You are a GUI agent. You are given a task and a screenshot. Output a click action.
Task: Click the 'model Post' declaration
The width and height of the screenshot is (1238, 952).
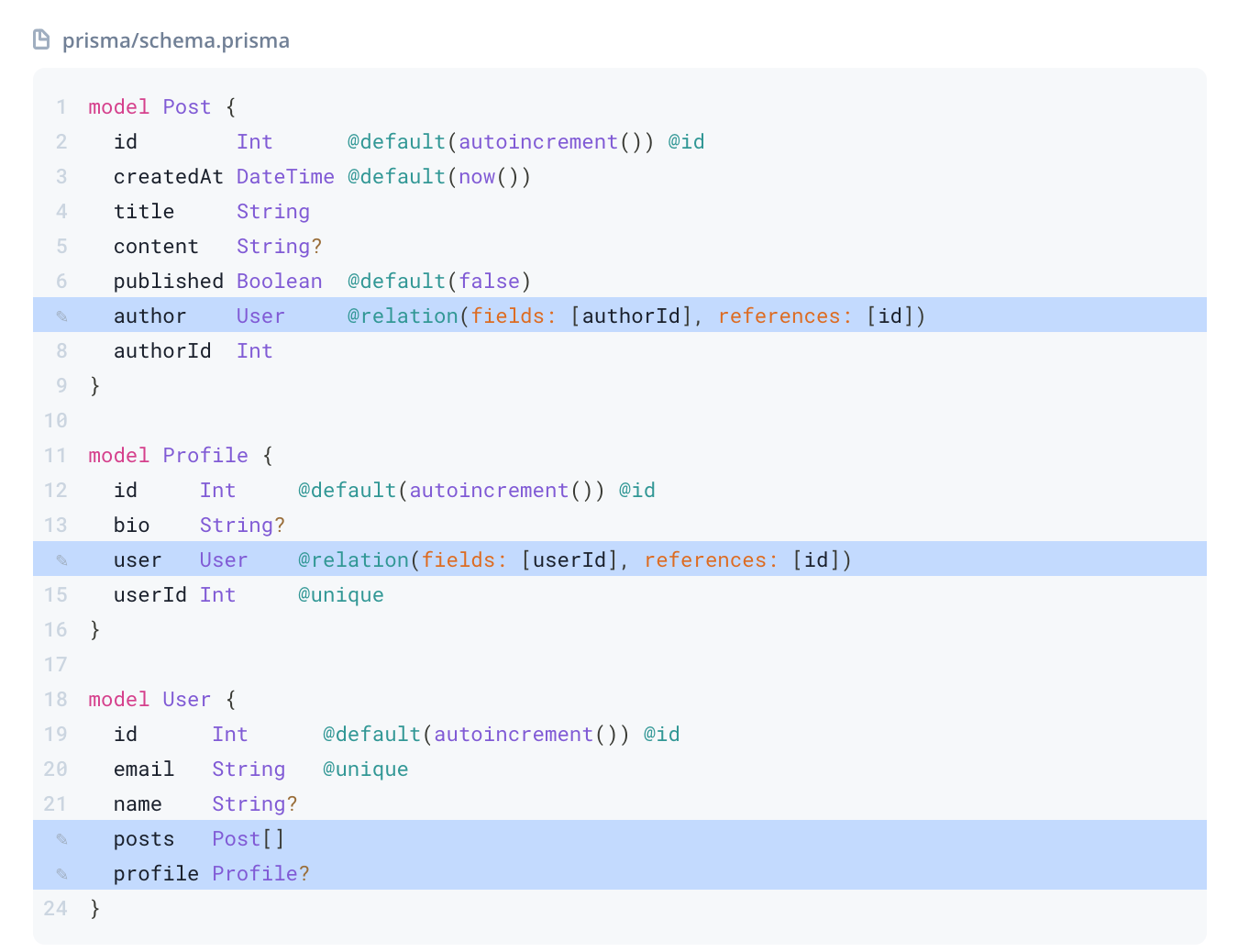click(149, 107)
